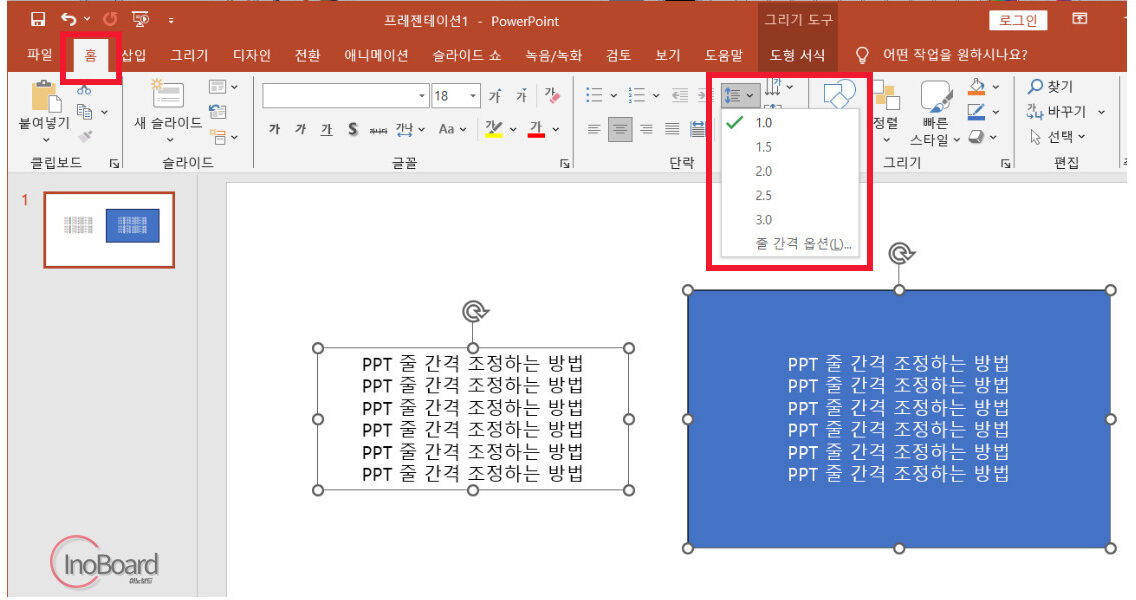
Task: Toggle the line spacing dropdown button
Action: coord(739,95)
